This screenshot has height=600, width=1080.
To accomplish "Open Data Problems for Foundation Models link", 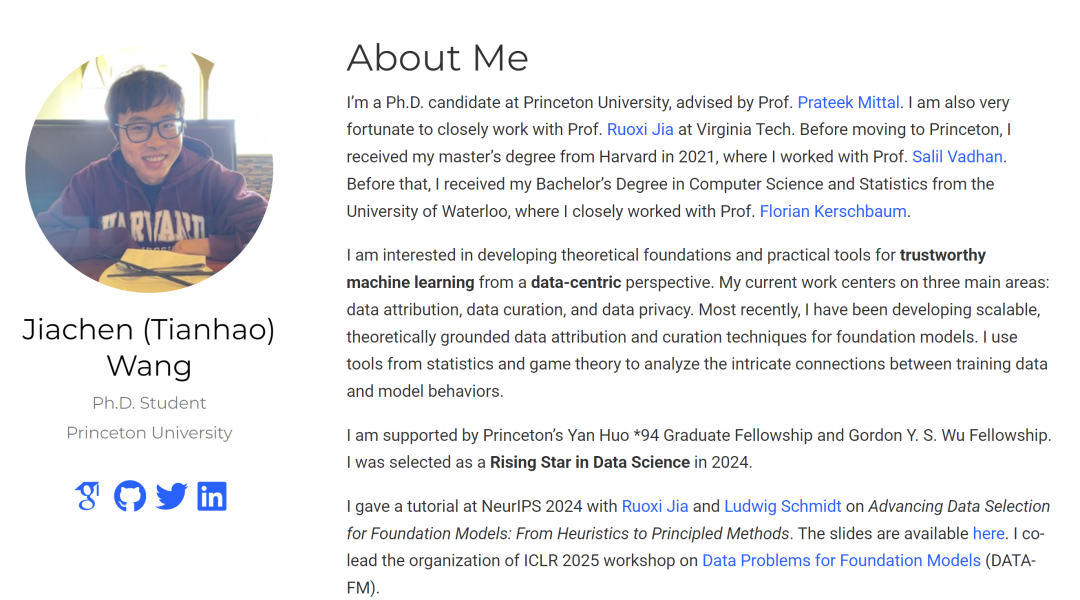I will click(841, 560).
